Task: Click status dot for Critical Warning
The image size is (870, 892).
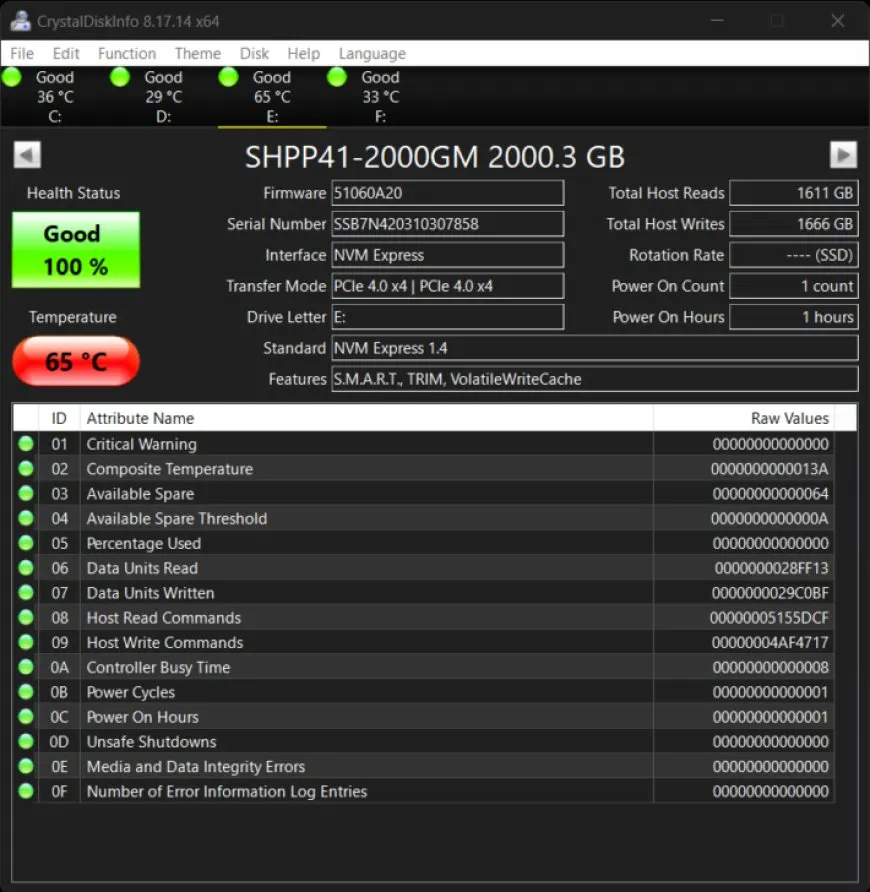Action: (26, 444)
